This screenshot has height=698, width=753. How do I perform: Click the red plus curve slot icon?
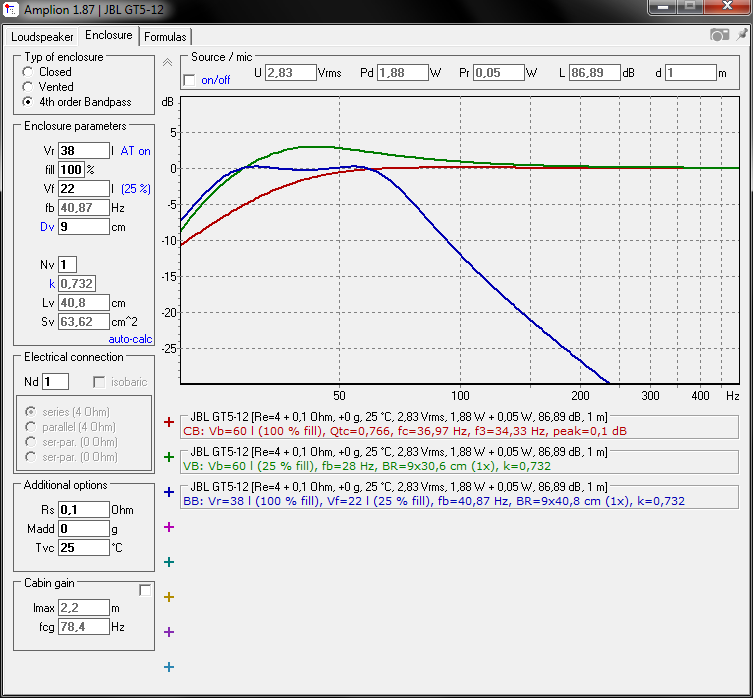coord(169,422)
